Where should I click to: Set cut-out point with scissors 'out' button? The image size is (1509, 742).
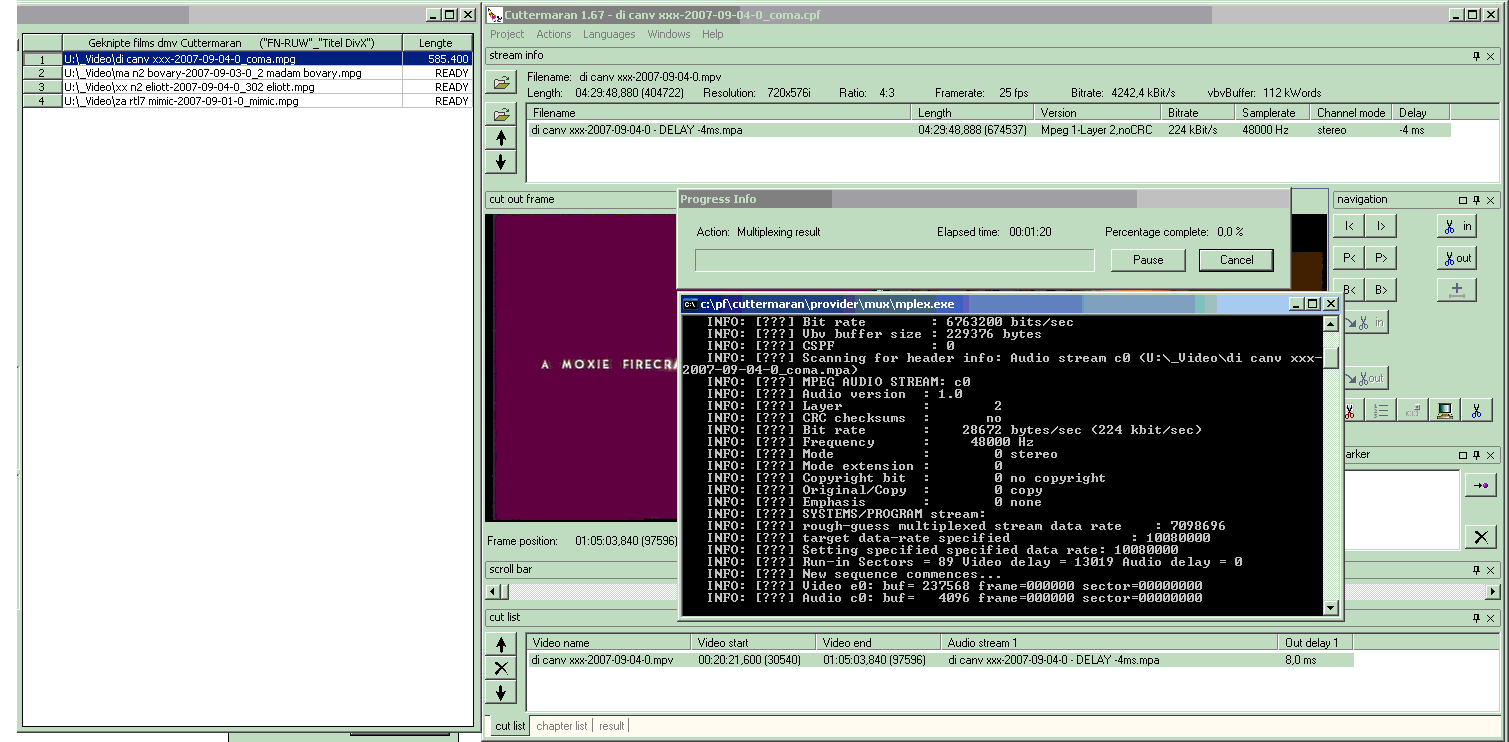(x=1457, y=258)
